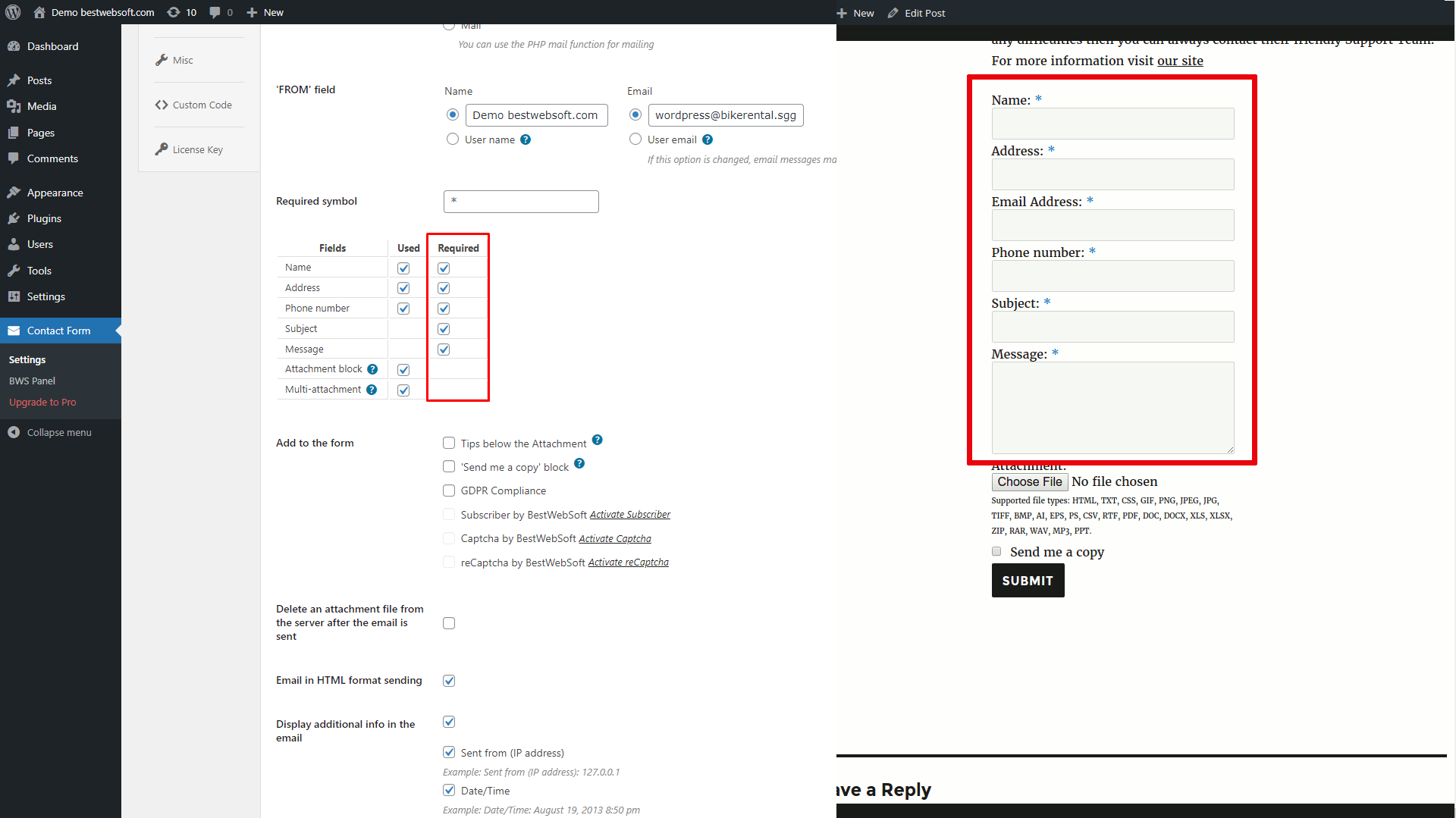Click the License Key icon
The image size is (1456, 818).
tap(161, 149)
